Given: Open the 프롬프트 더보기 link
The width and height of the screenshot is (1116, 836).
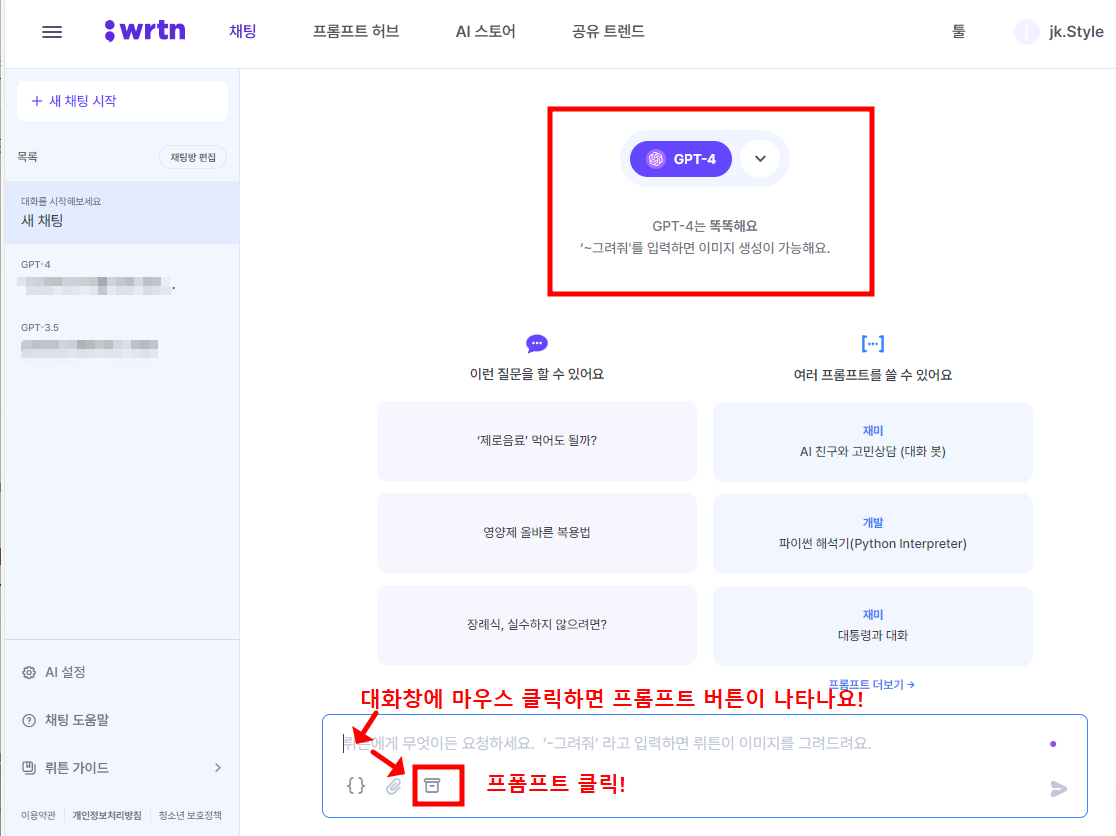Looking at the screenshot, I should point(872,684).
